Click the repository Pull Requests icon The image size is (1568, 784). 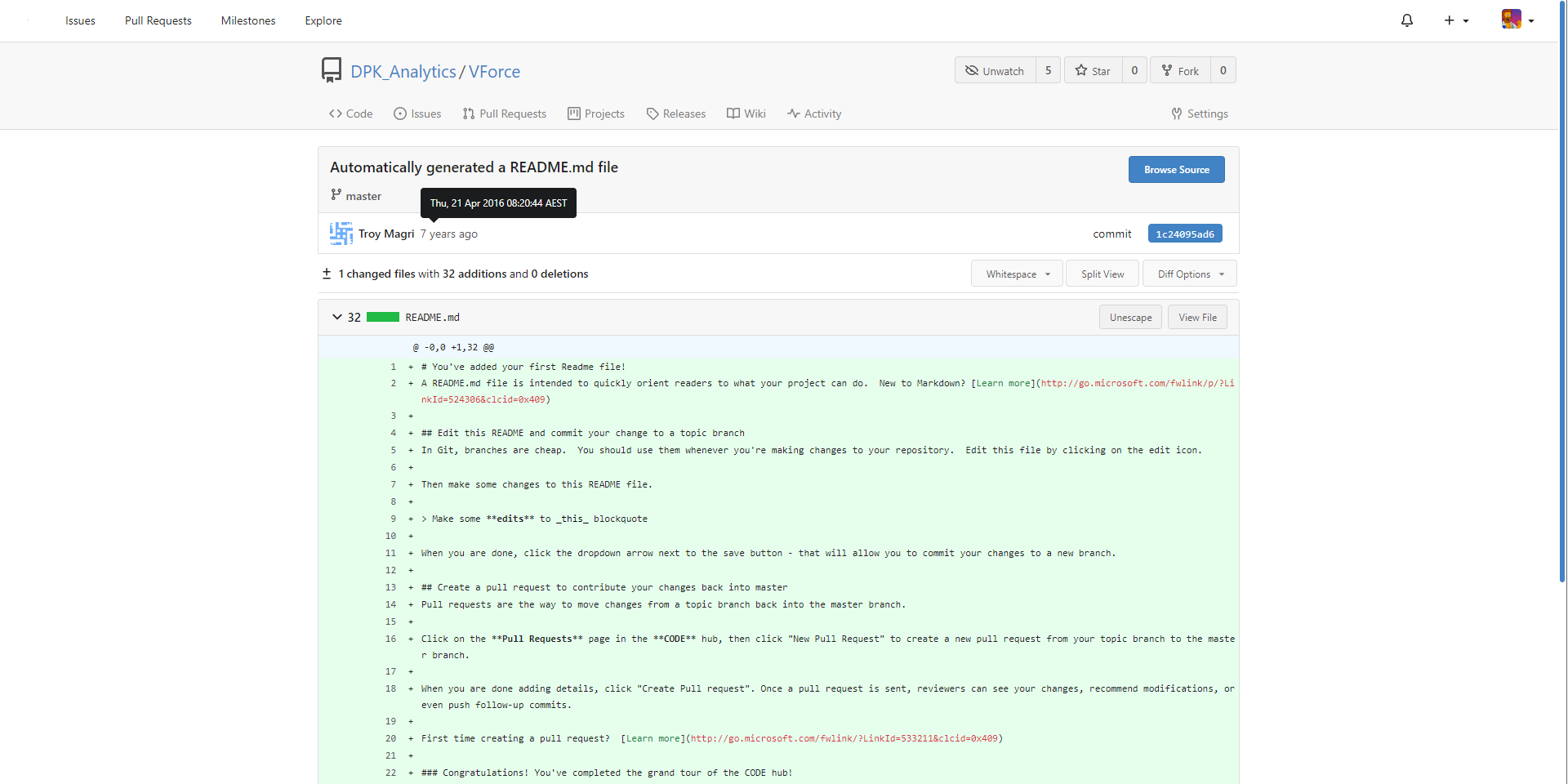click(469, 114)
